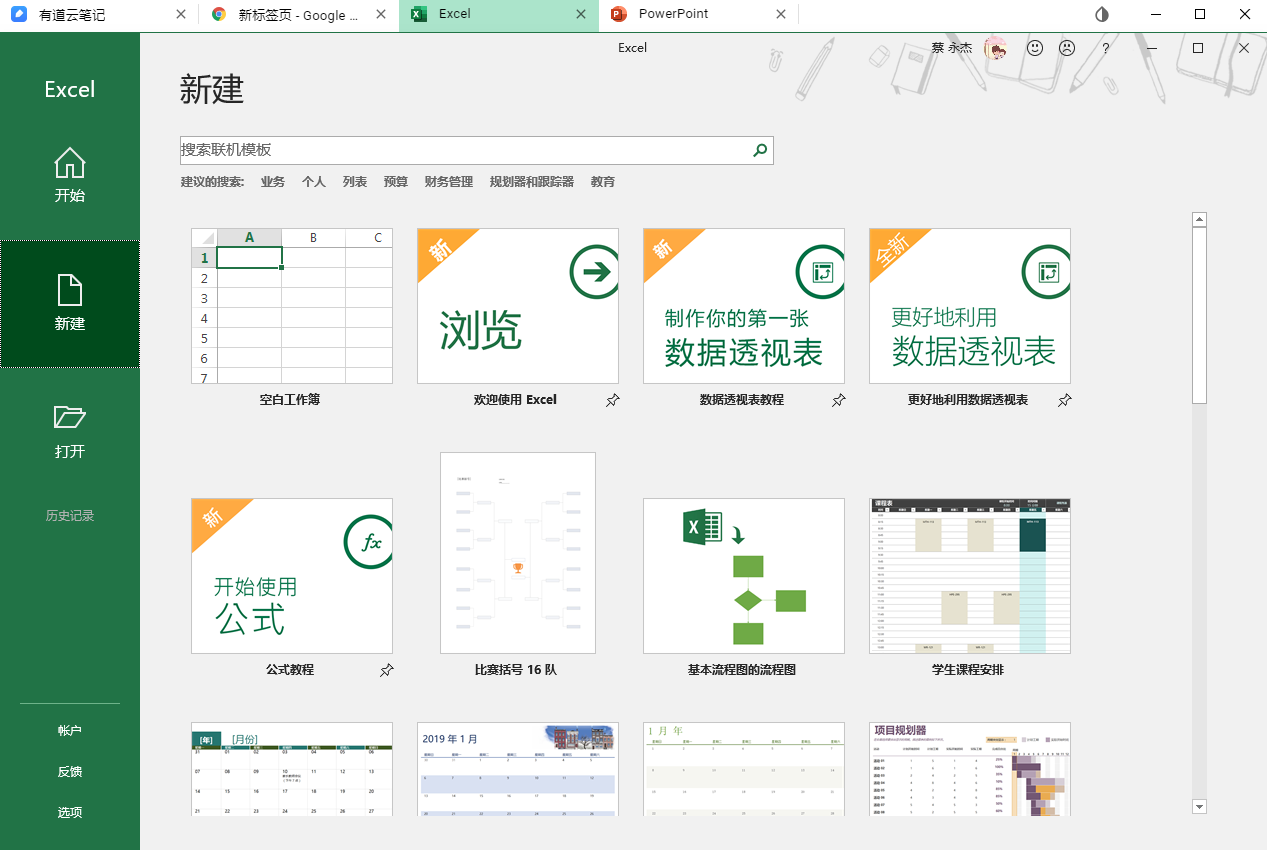
Task: Open 选项 in the sidebar
Action: click(70, 813)
